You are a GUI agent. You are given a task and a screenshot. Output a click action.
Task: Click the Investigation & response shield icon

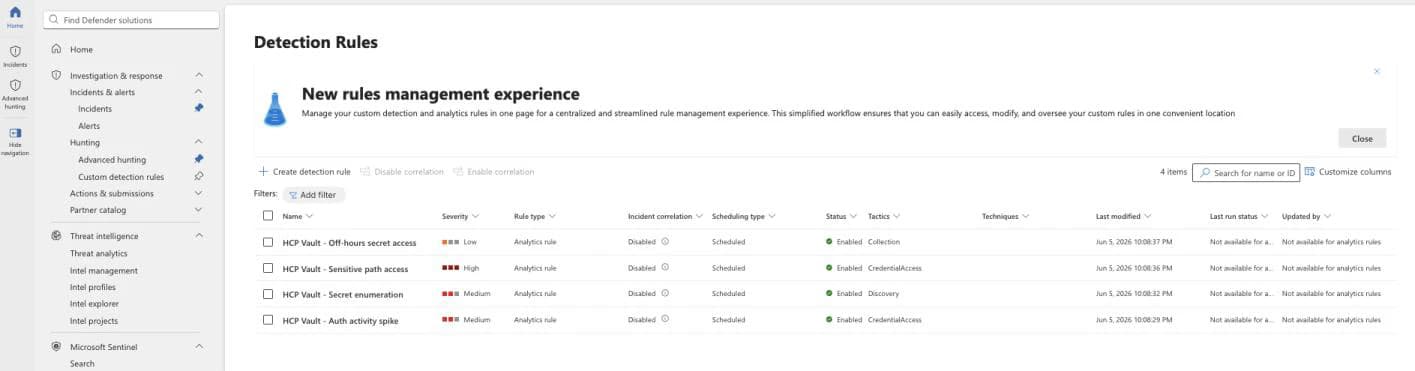coord(56,75)
